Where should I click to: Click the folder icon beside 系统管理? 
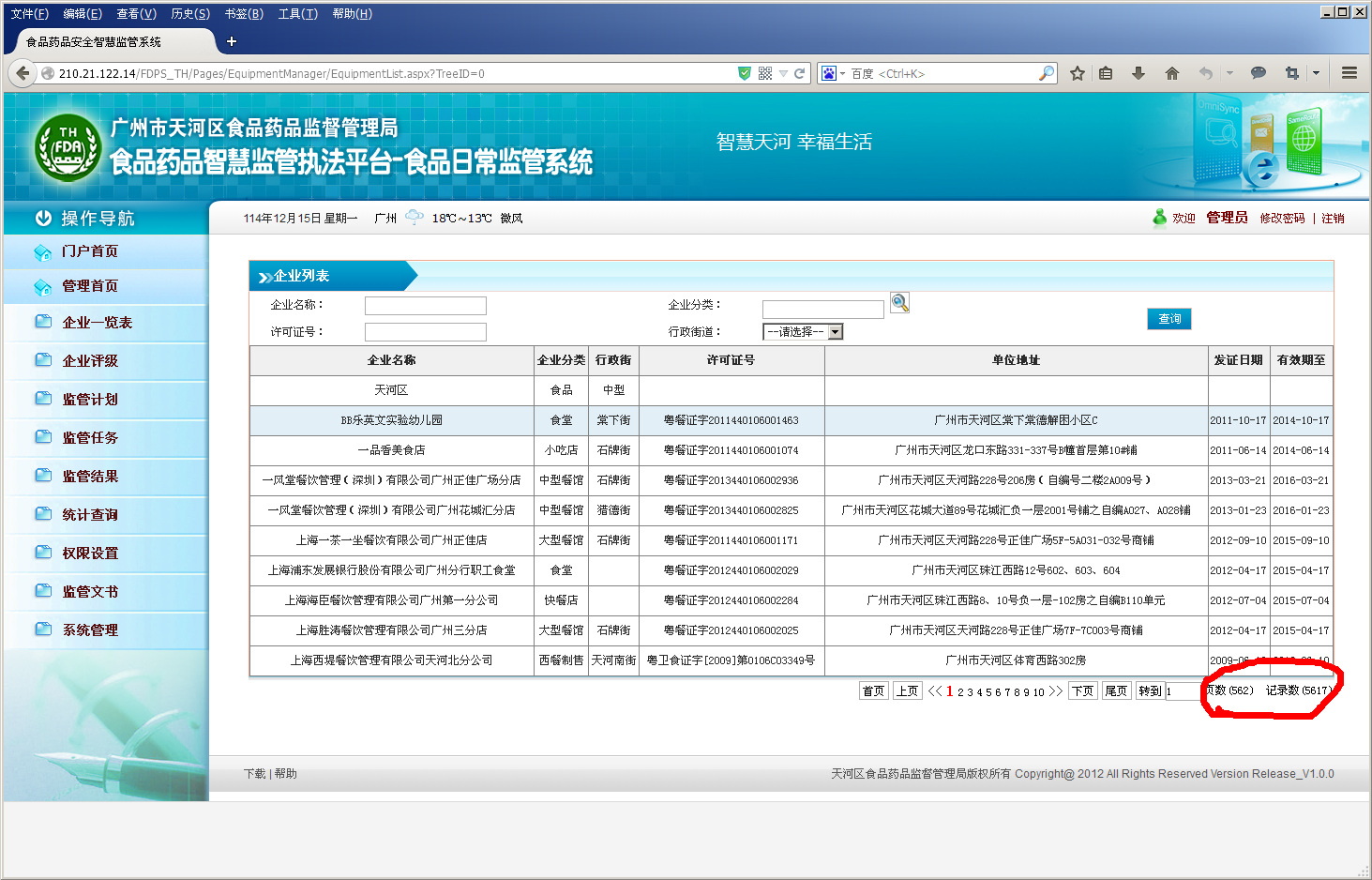(43, 629)
